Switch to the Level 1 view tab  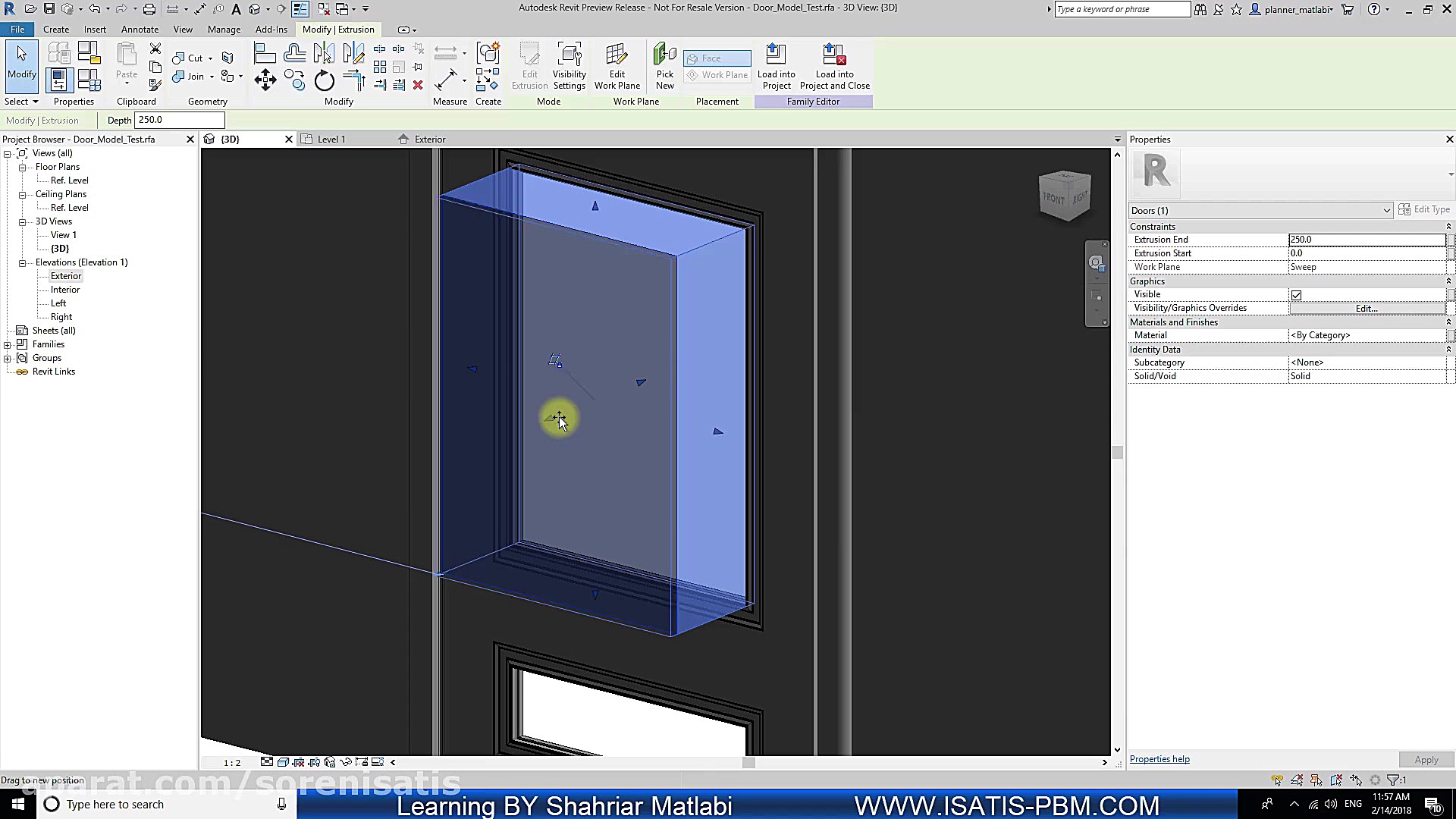tap(331, 140)
